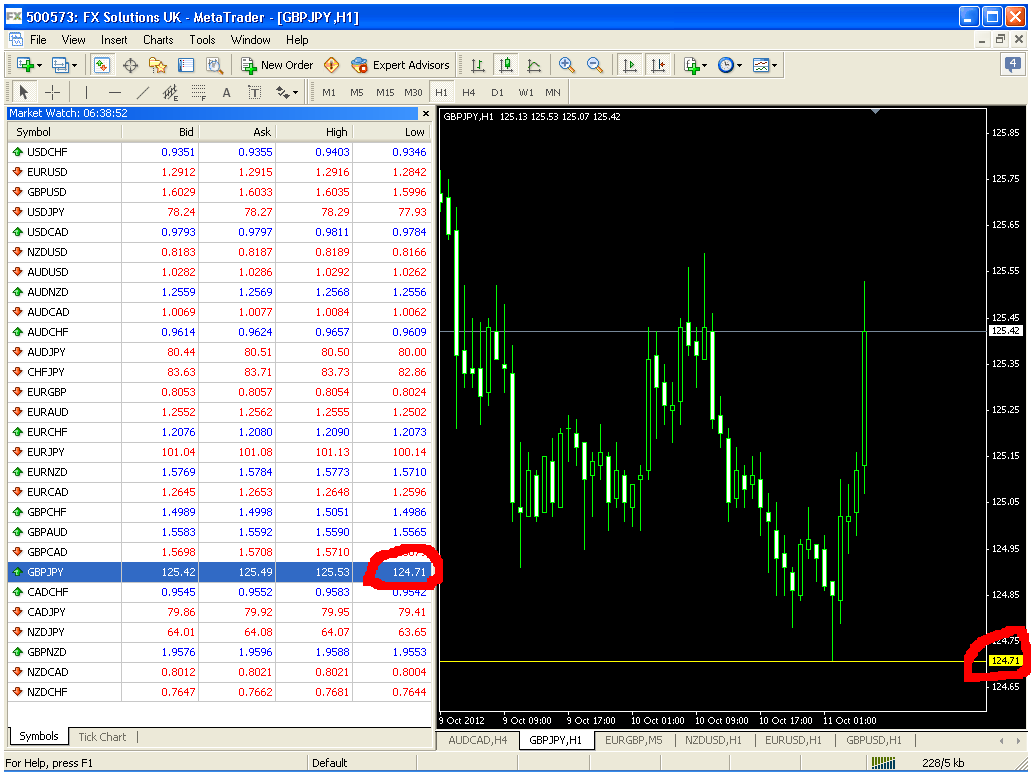Select the Crosshair tool
The width and height of the screenshot is (1032, 776).
[52, 92]
